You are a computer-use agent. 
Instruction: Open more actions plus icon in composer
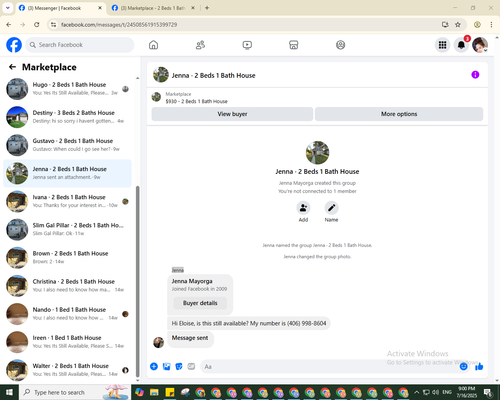154,366
